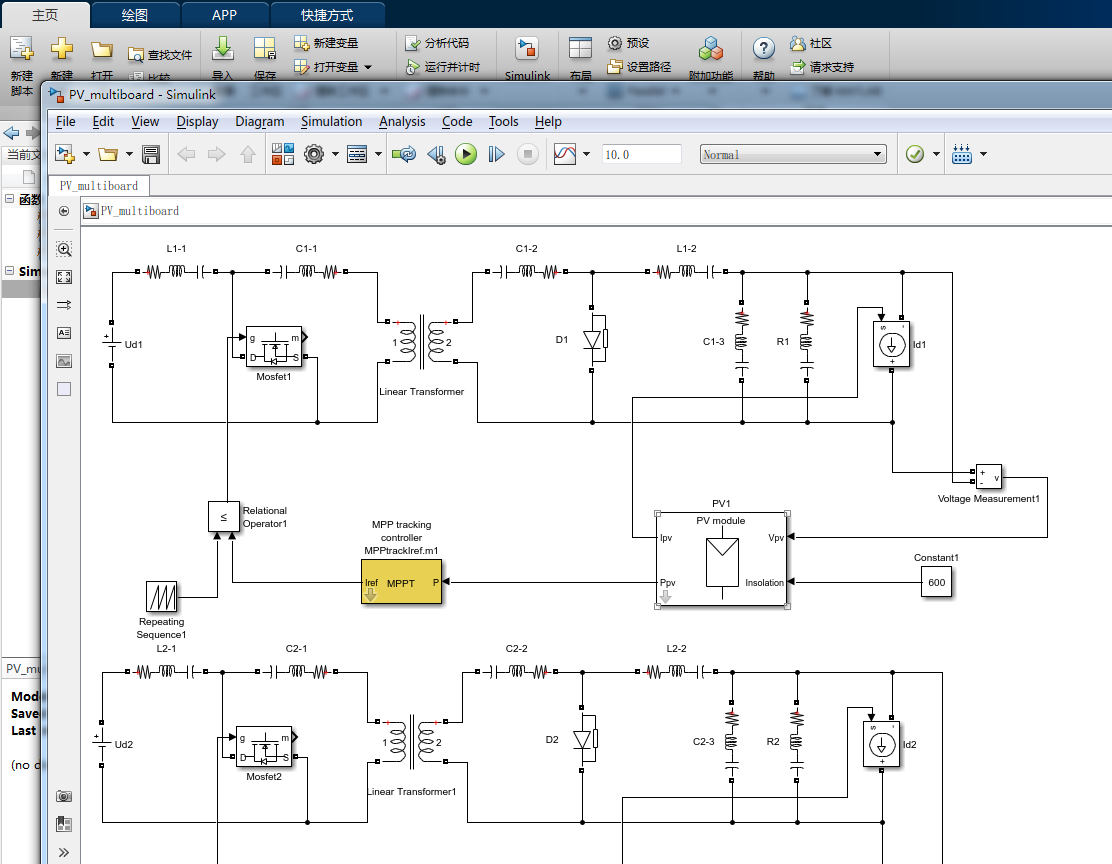Click the MATLAB 分析代码 button
The width and height of the screenshot is (1112, 864).
coord(437,43)
